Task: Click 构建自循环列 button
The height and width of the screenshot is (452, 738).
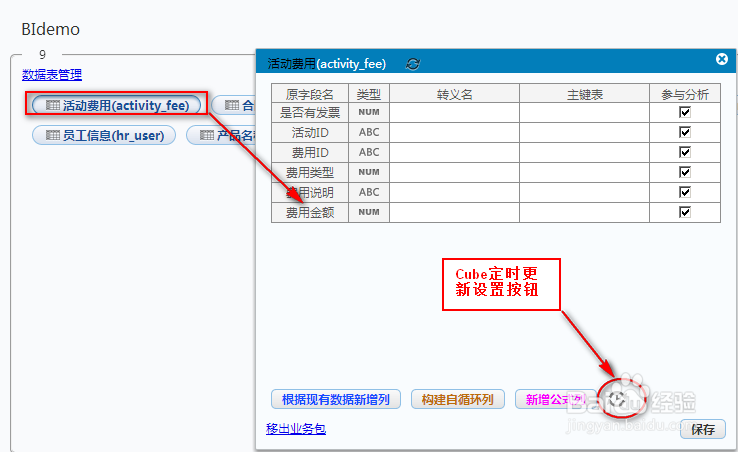Action: 458,399
